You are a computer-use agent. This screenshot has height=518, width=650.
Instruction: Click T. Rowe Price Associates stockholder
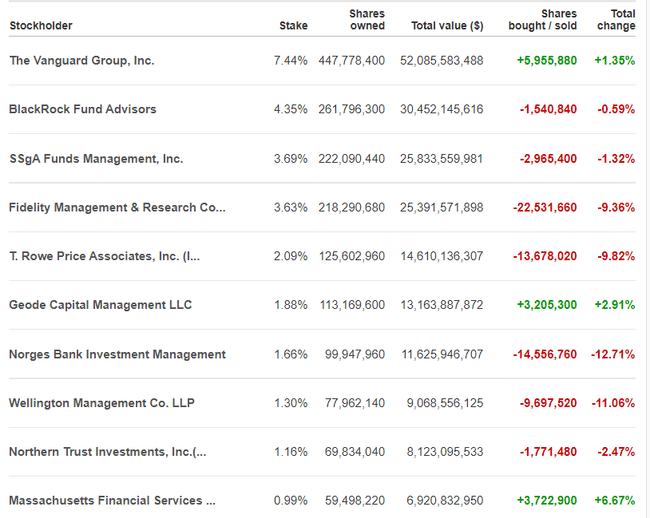click(x=105, y=256)
